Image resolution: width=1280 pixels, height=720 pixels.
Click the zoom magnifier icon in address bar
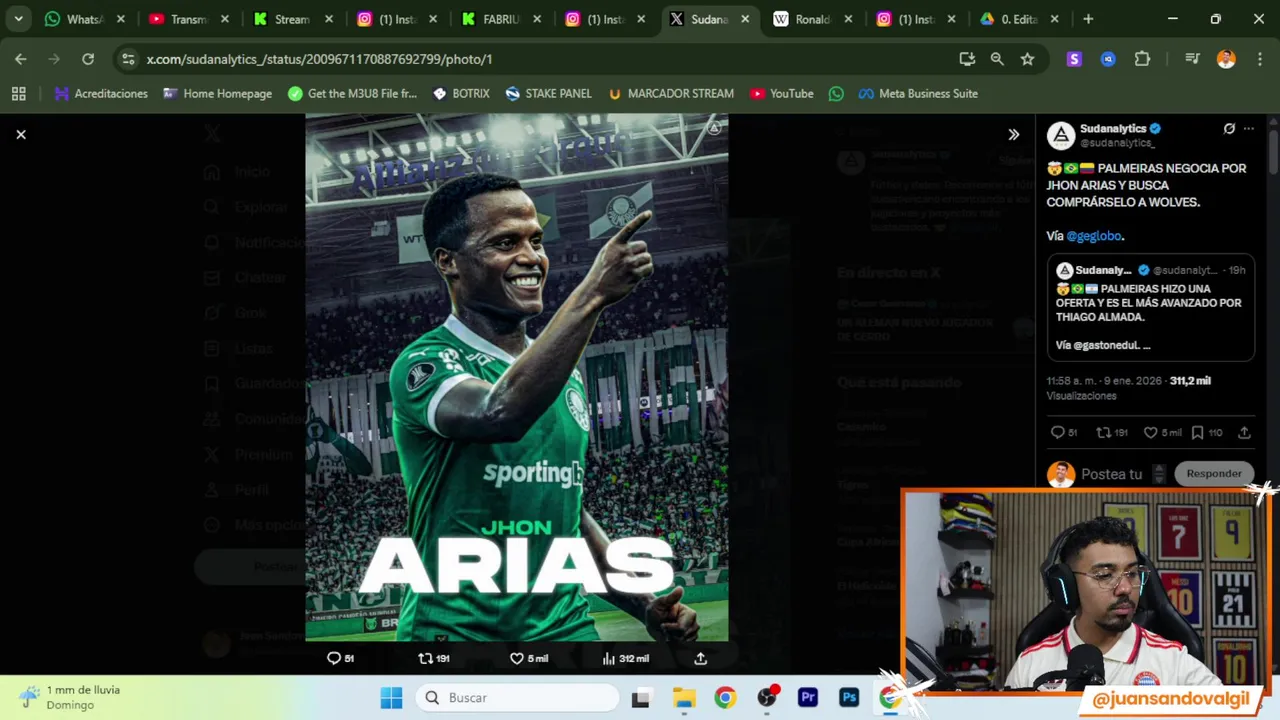point(997,59)
